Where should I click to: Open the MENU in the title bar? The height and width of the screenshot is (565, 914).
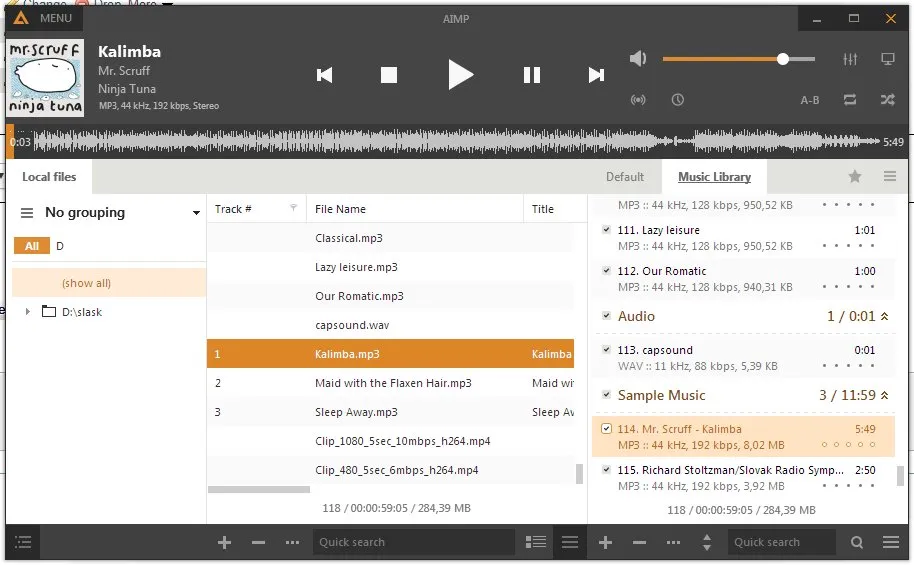(x=45, y=18)
